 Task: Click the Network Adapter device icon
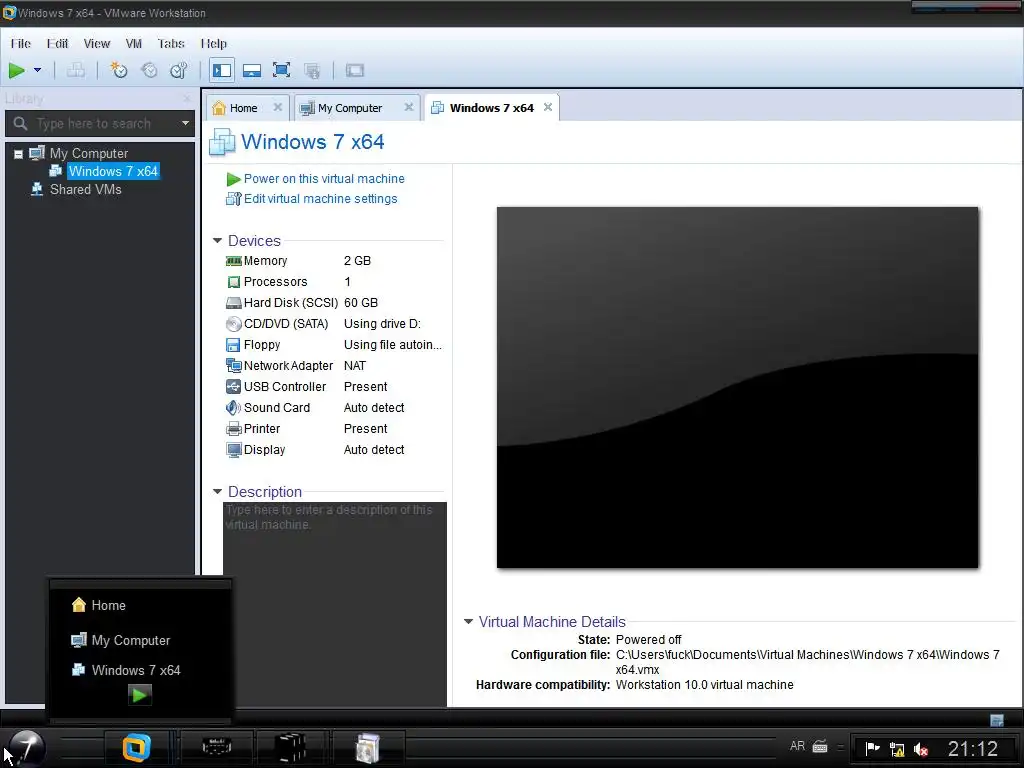coord(233,366)
